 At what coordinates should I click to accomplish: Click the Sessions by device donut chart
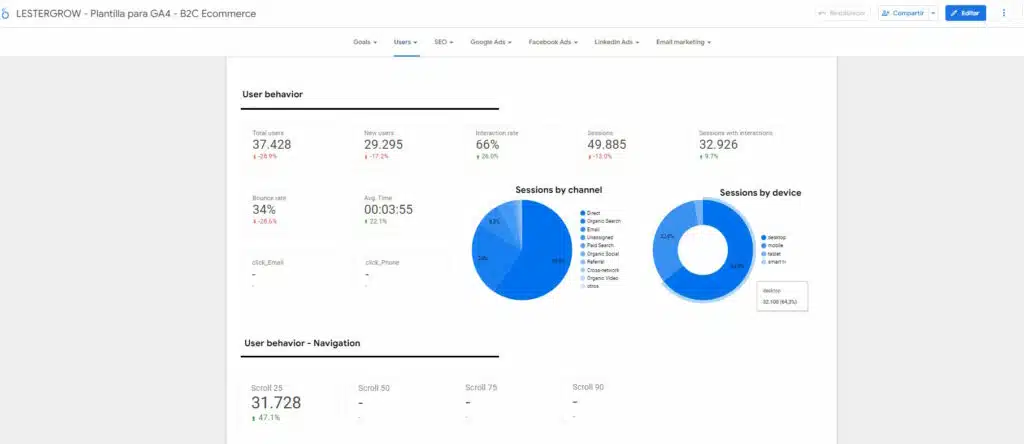point(703,251)
